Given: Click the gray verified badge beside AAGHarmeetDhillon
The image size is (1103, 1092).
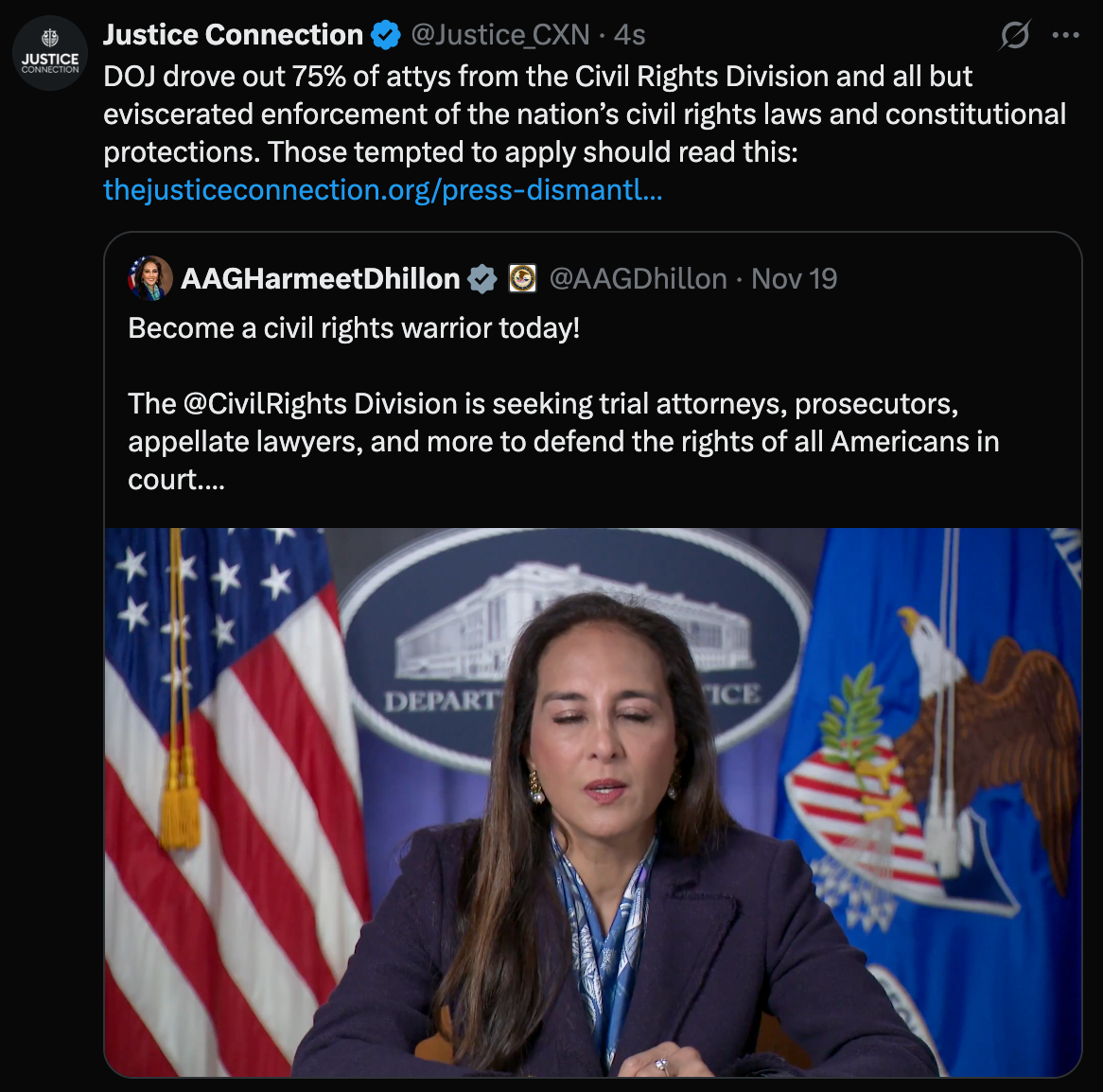Looking at the screenshot, I should pyautogui.click(x=482, y=279).
